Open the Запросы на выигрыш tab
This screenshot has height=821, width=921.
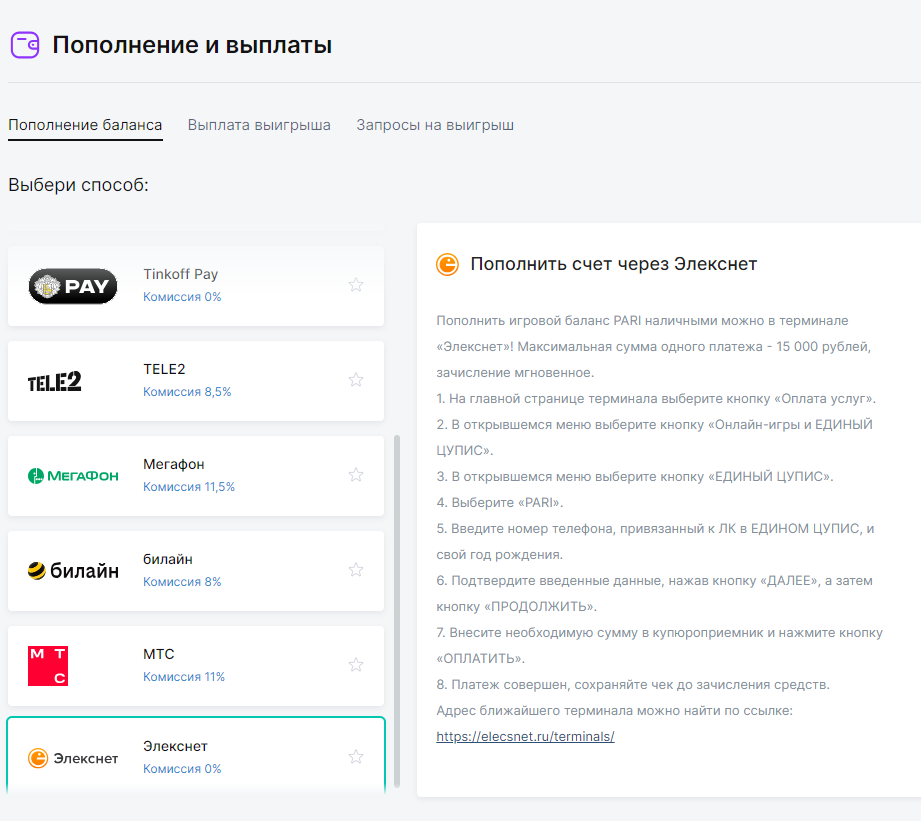(435, 125)
